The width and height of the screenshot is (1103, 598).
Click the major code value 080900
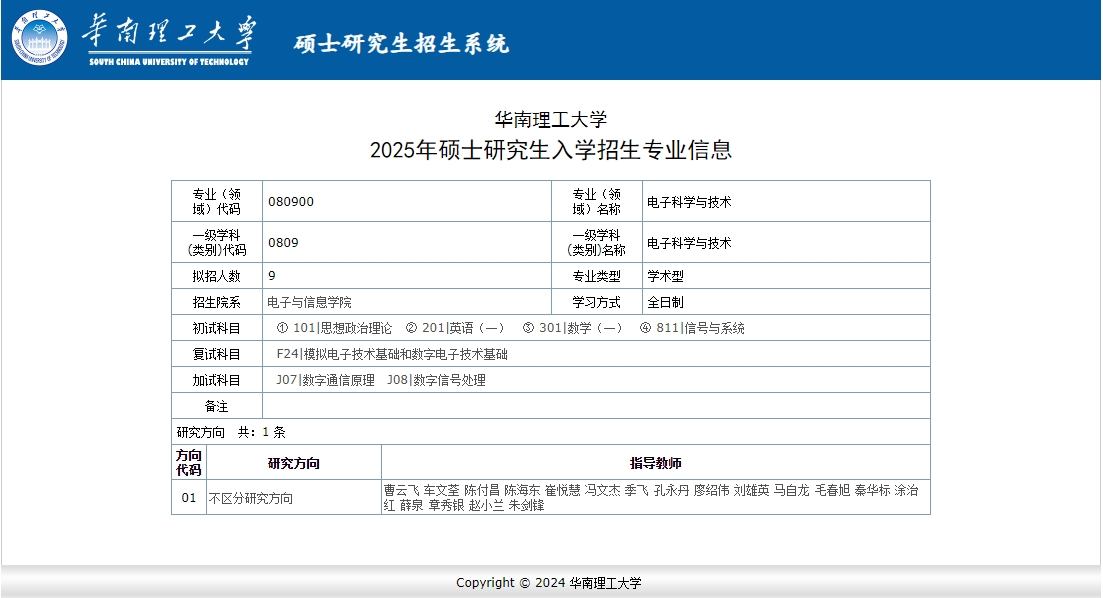[291, 202]
